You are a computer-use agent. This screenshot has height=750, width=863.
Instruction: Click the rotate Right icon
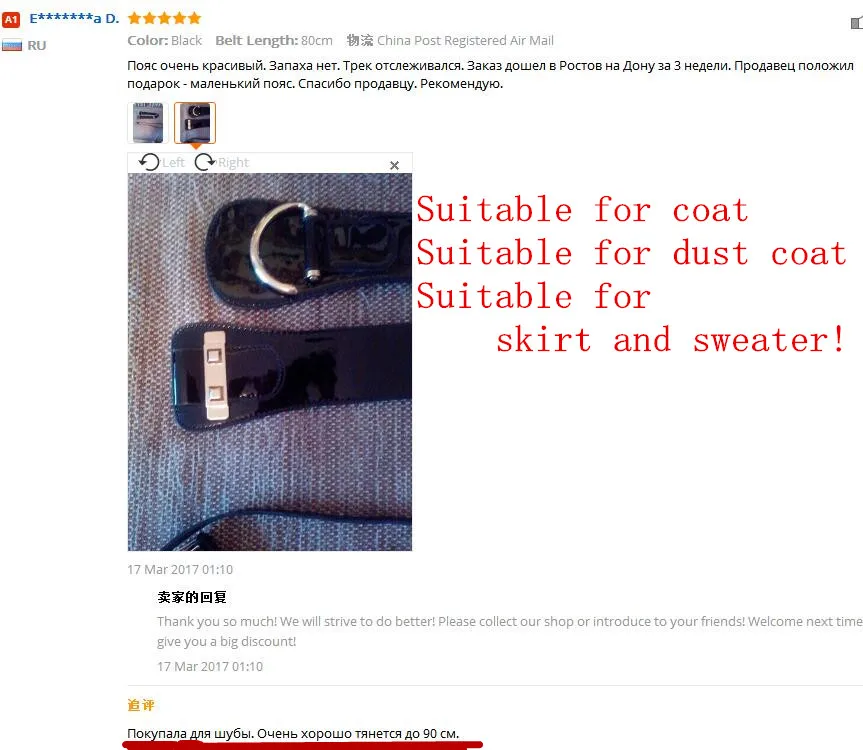[205, 162]
